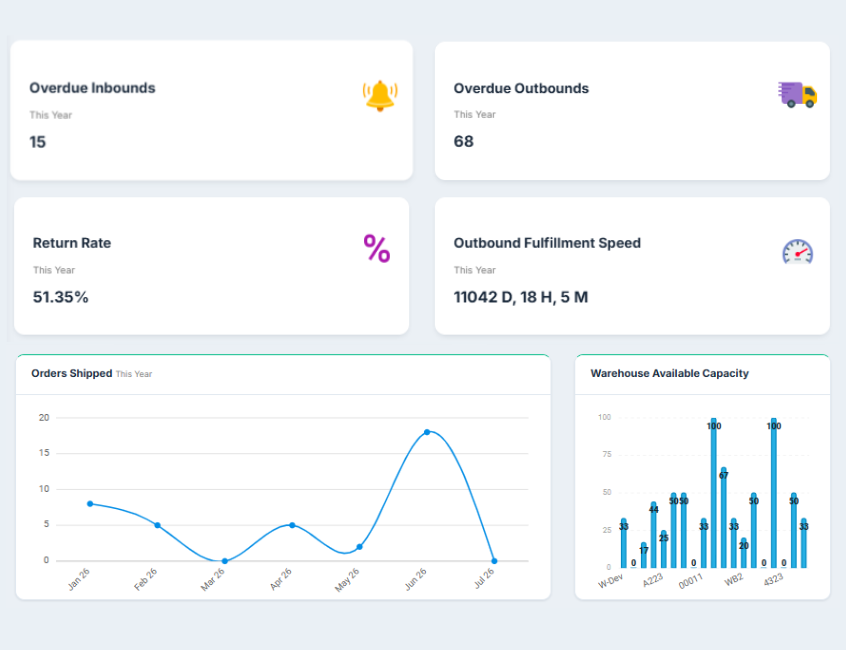Click the A223 warehouse axis label

click(x=653, y=580)
